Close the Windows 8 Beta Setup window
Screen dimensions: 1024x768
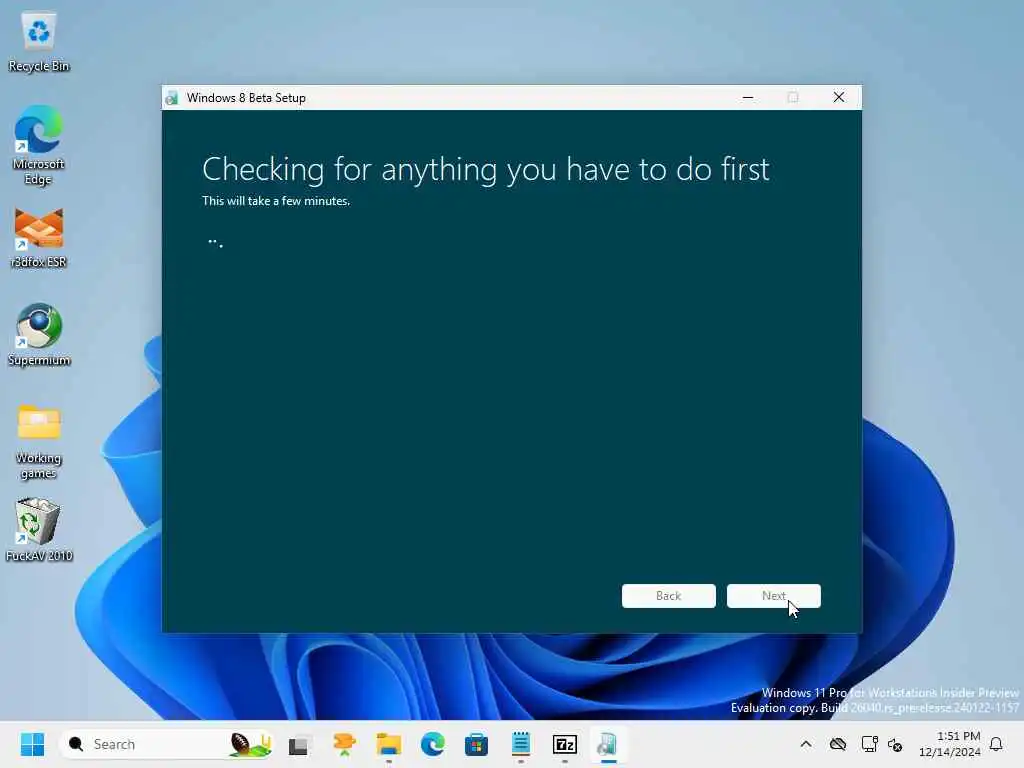click(839, 97)
